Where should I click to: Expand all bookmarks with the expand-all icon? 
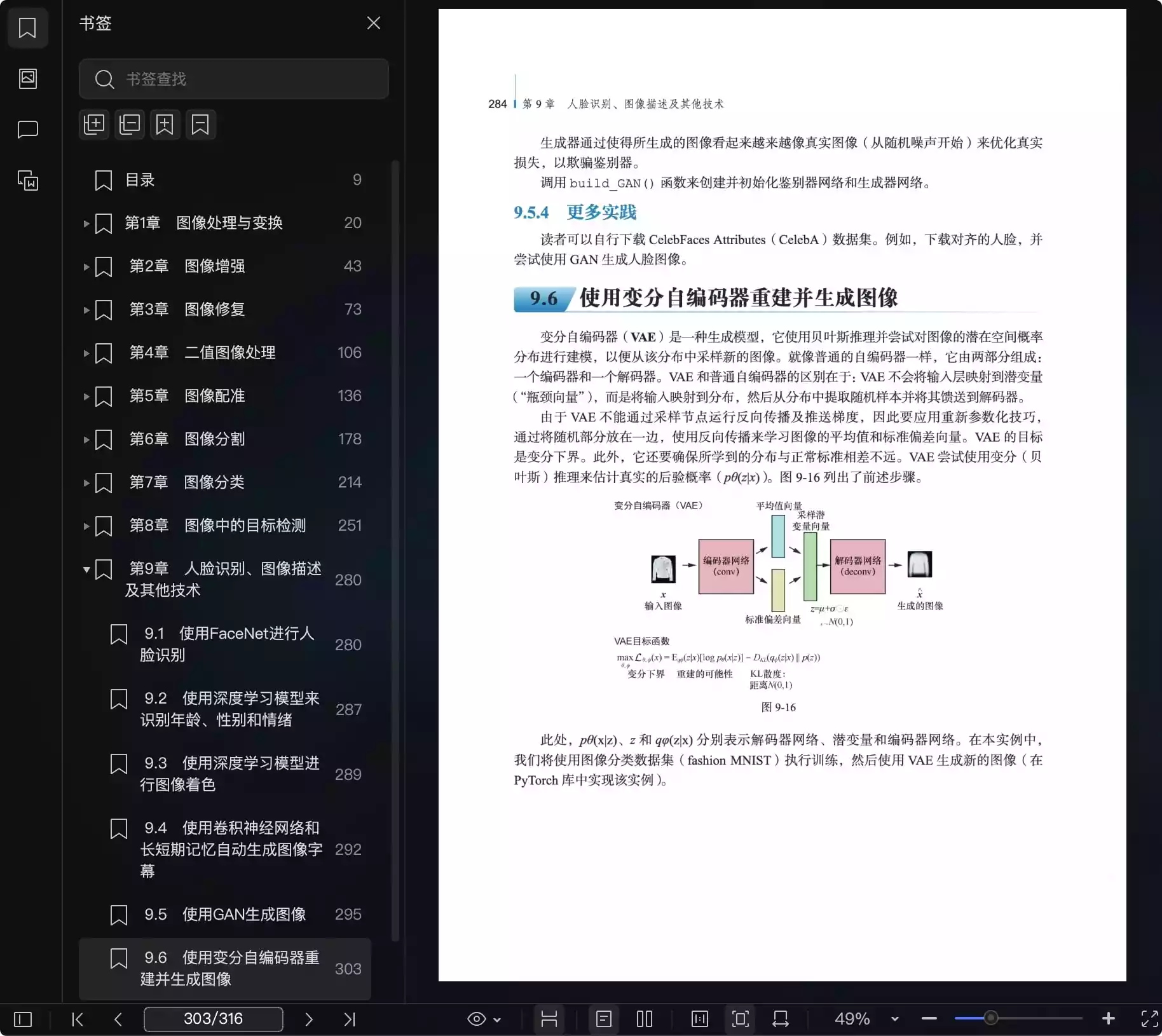(94, 125)
